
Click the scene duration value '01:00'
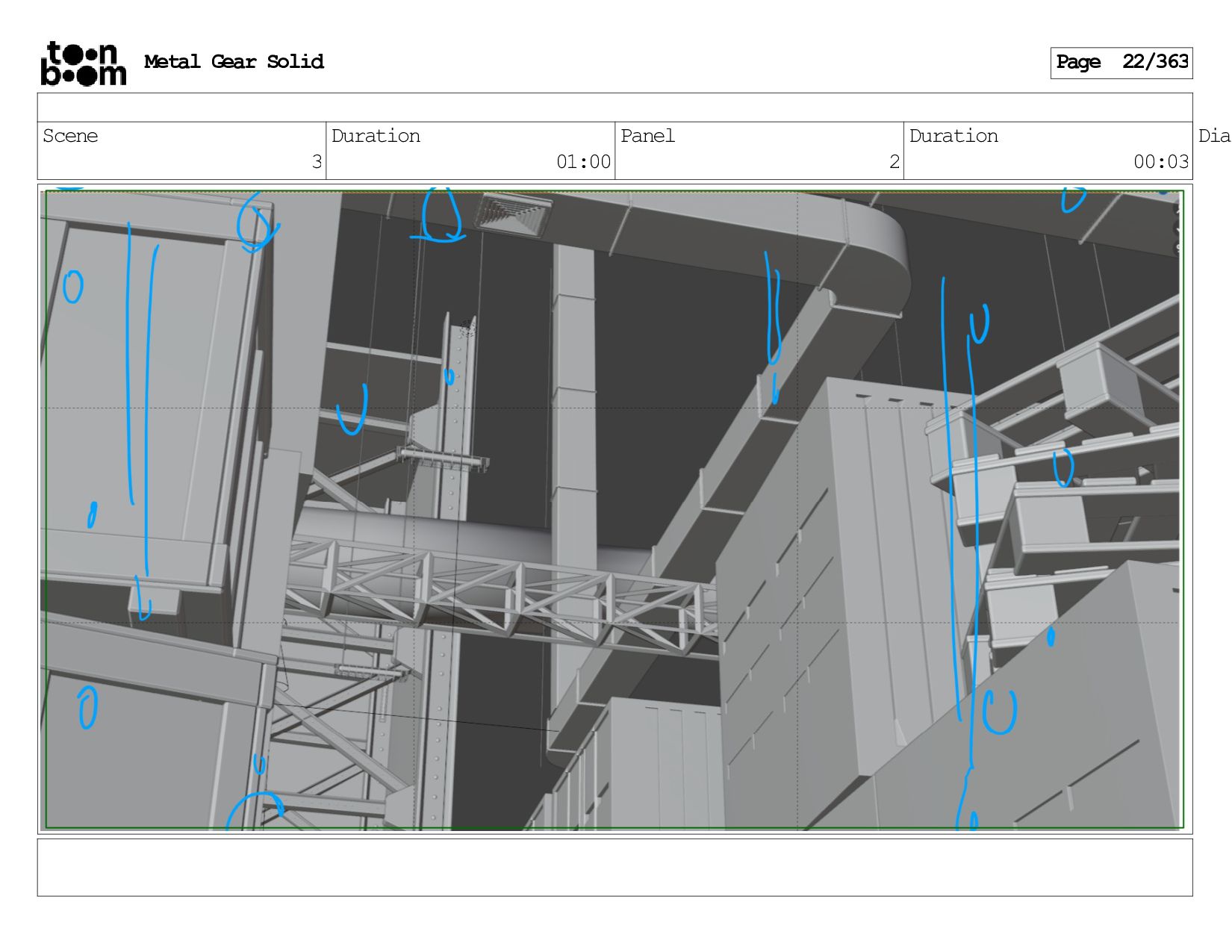583,162
